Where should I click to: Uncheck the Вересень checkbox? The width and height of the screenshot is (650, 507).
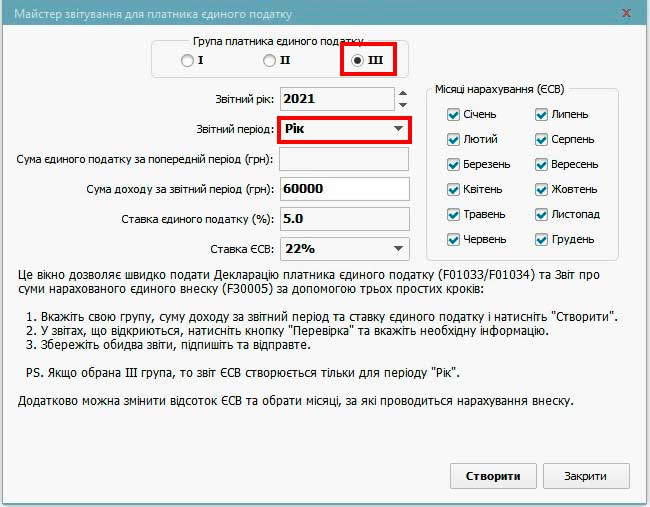(x=541, y=165)
